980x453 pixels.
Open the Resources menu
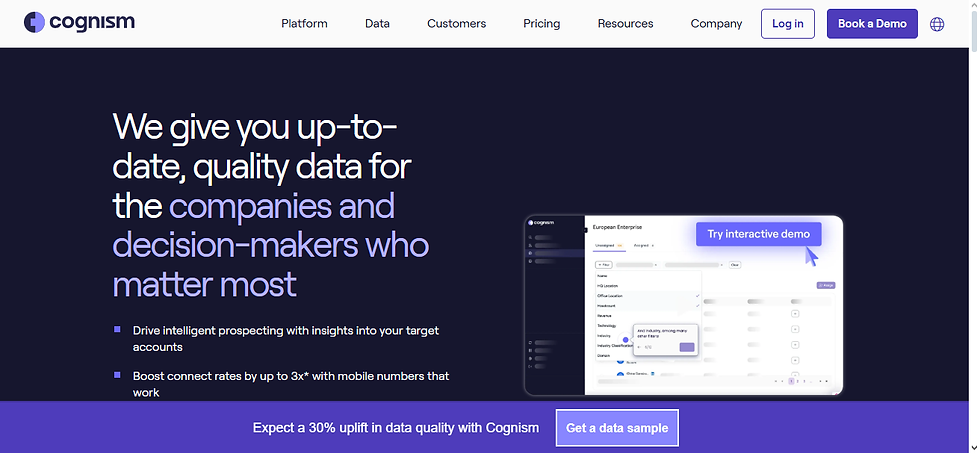625,23
